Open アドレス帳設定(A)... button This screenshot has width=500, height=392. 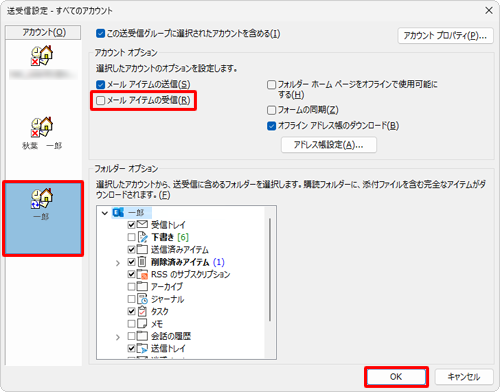tap(329, 145)
